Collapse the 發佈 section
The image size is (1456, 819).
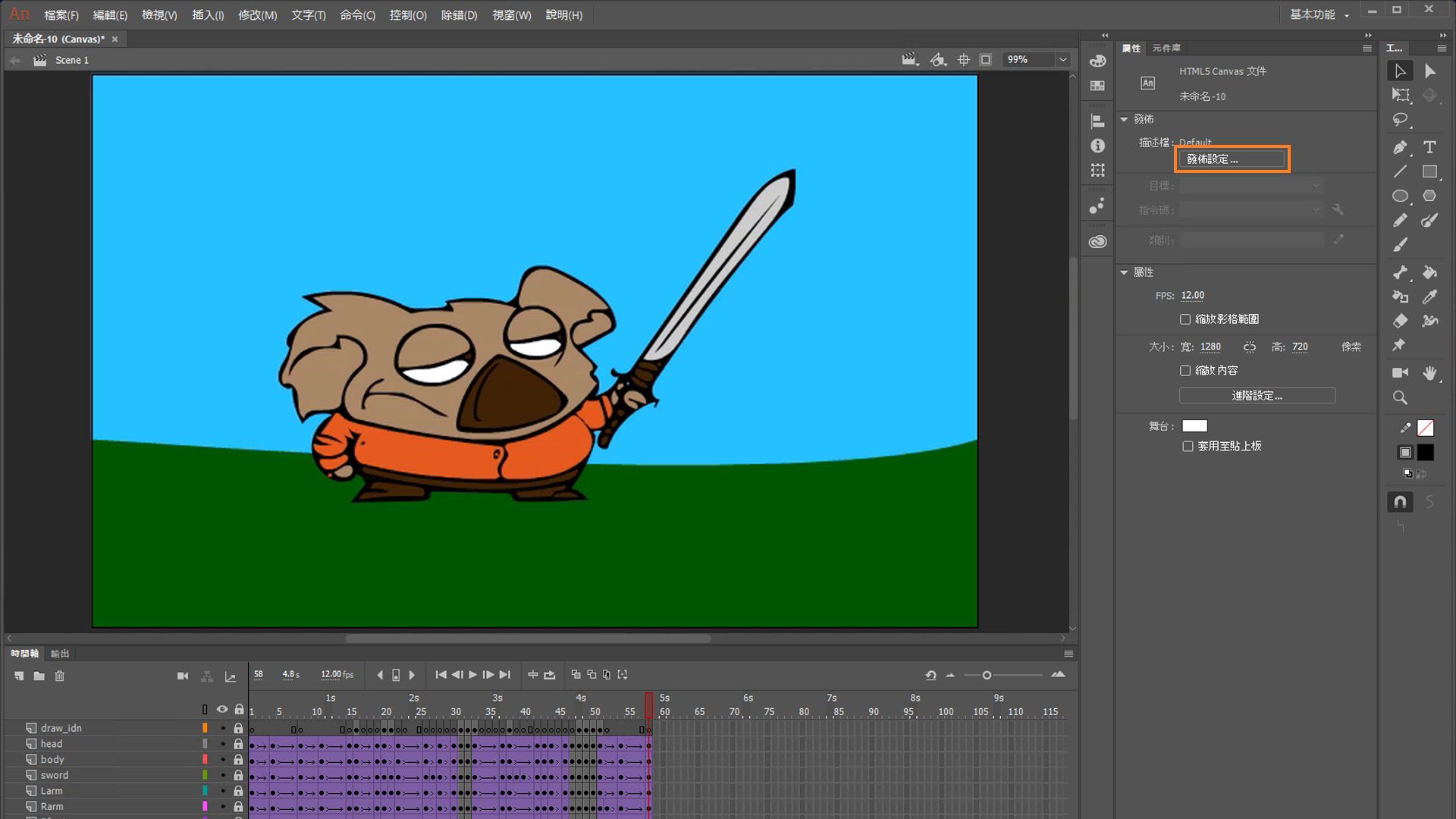tap(1124, 119)
